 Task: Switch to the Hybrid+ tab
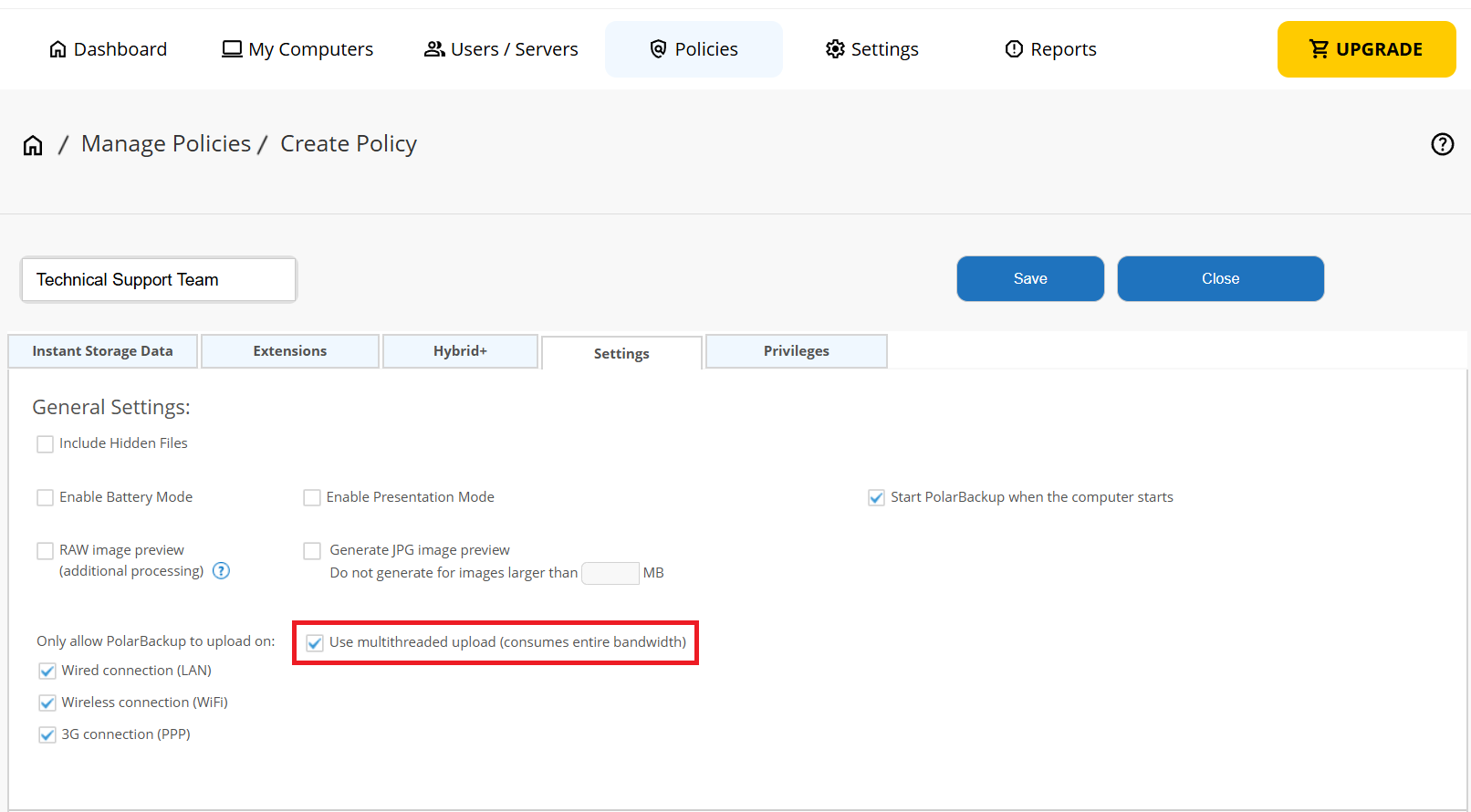460,351
